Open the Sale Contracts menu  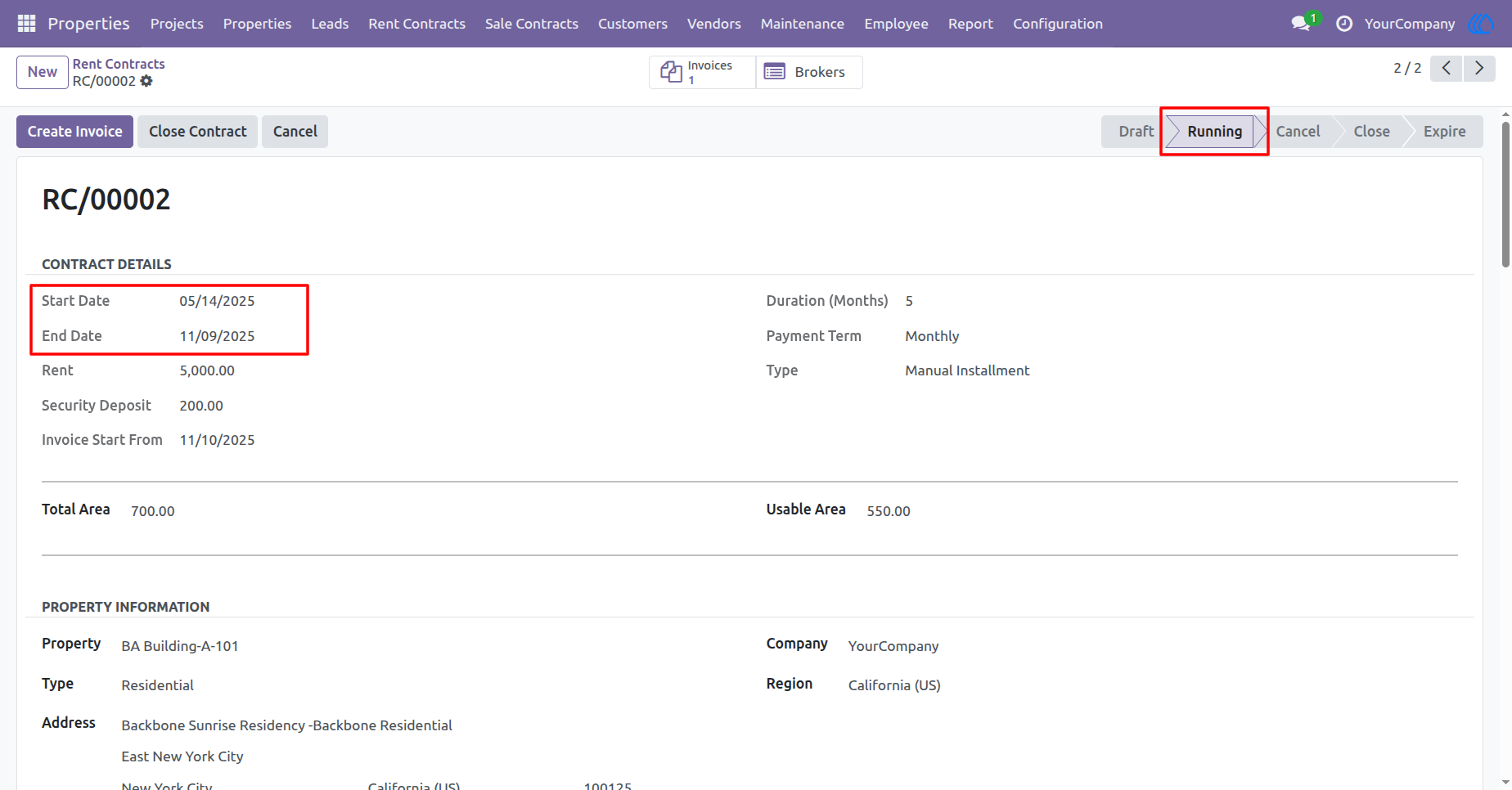(532, 24)
